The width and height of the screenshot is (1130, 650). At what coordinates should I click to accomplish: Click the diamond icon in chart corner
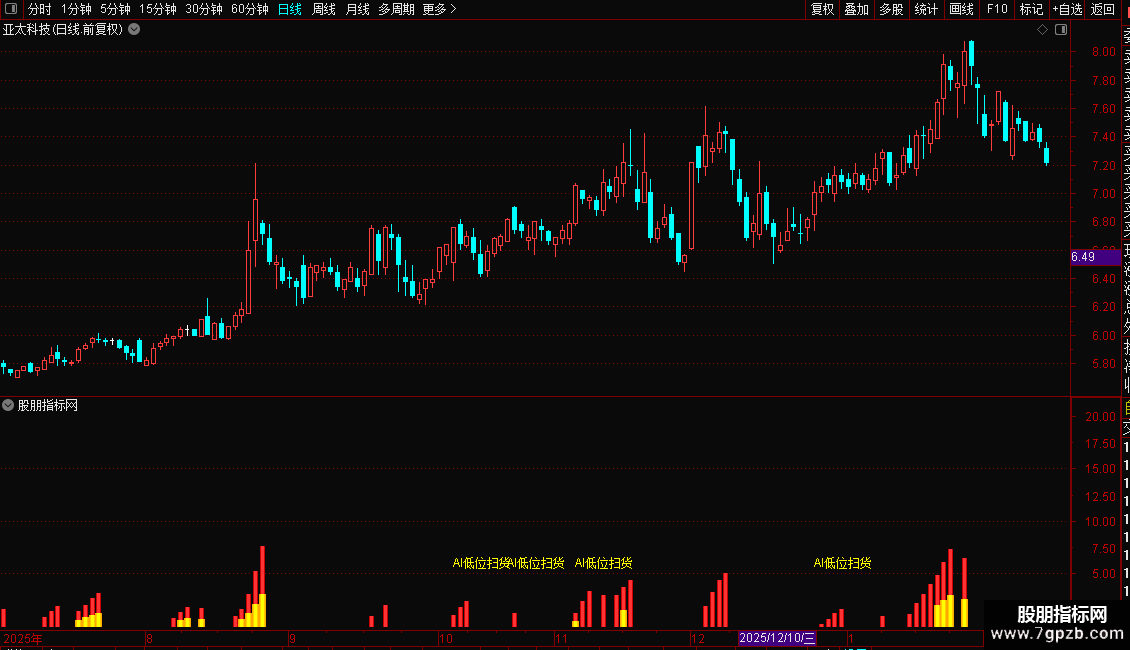[1042, 30]
